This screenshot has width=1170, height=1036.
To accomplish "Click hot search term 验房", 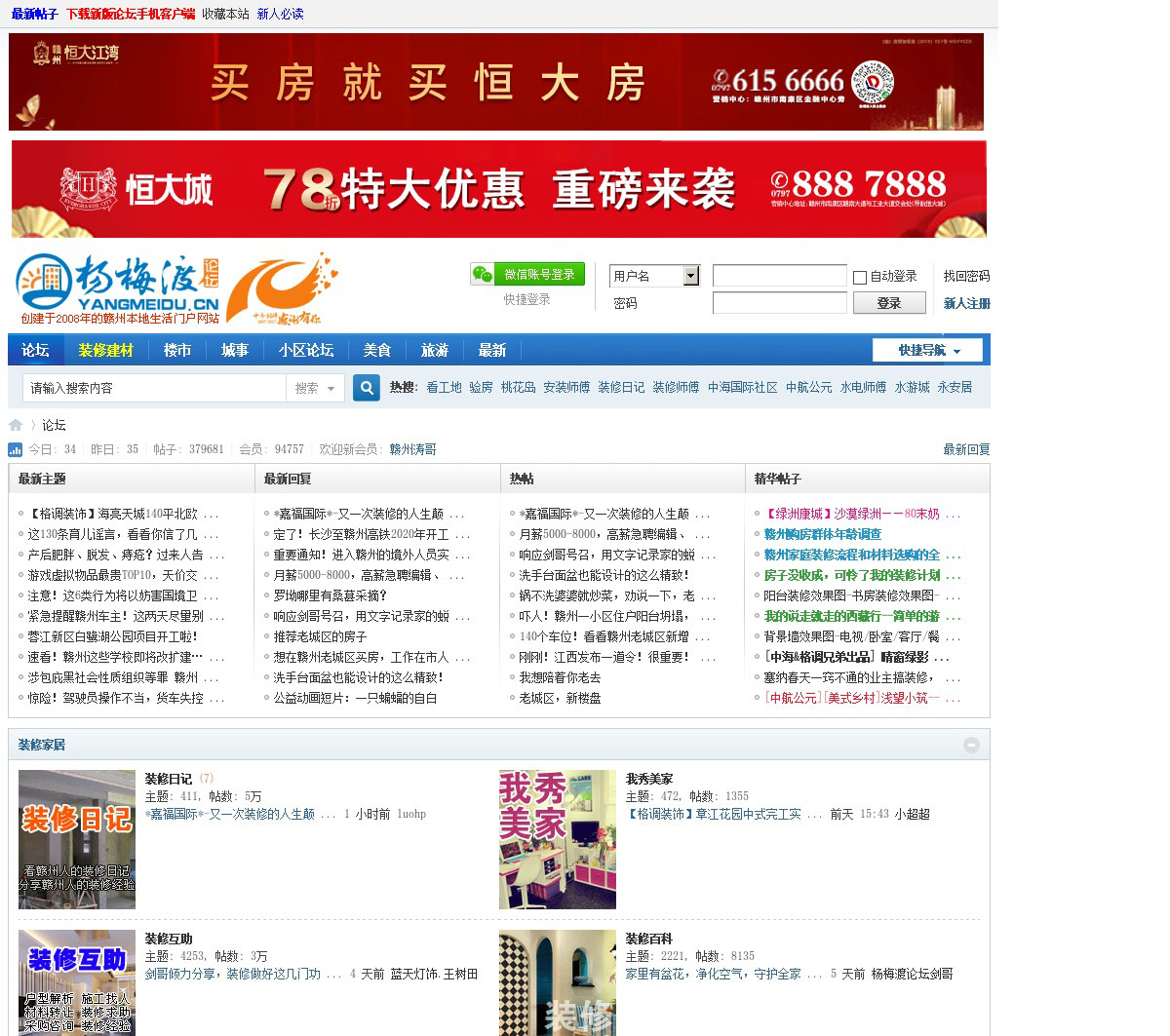I will (x=481, y=388).
